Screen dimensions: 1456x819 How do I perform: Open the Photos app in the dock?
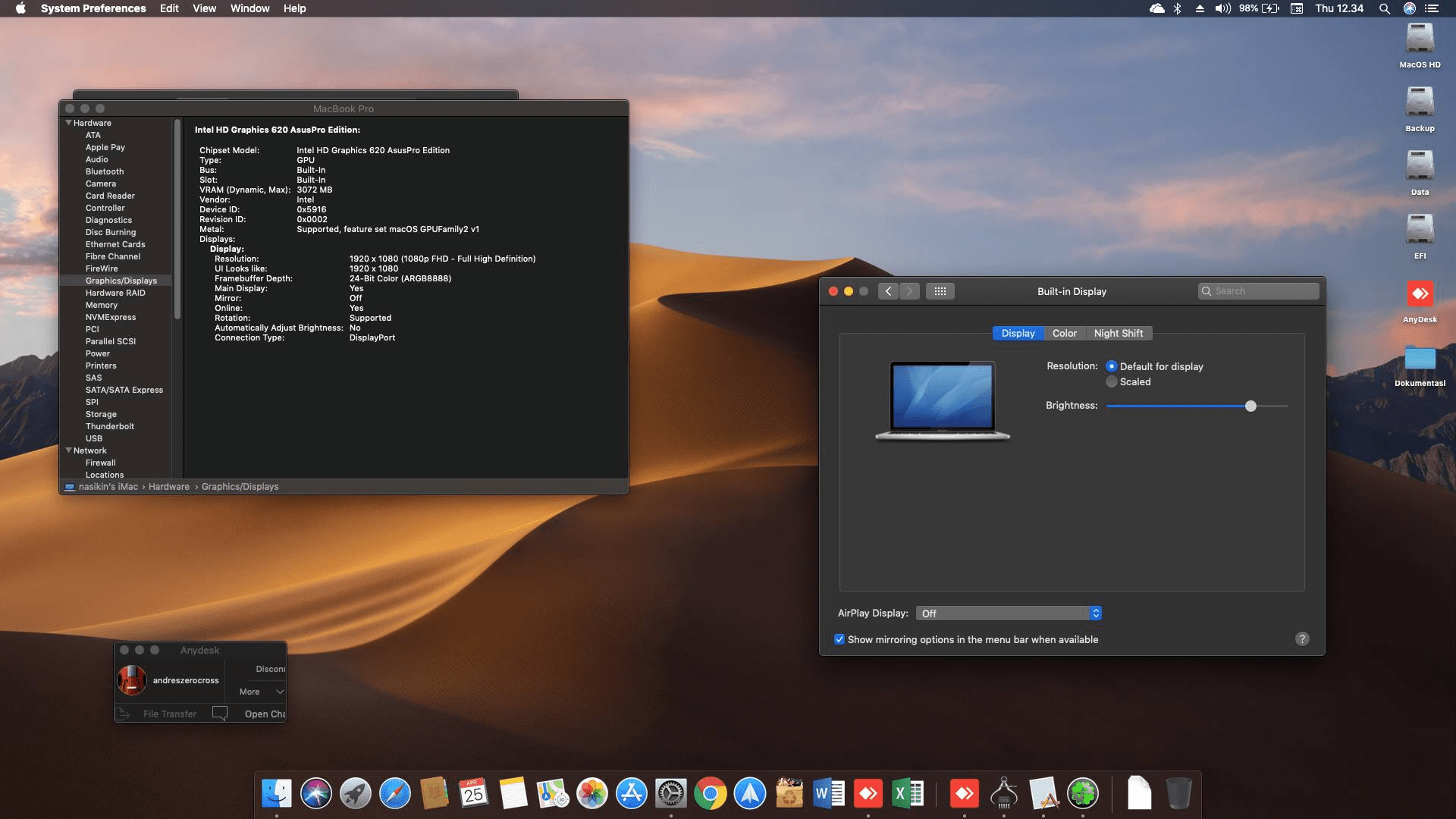click(592, 794)
